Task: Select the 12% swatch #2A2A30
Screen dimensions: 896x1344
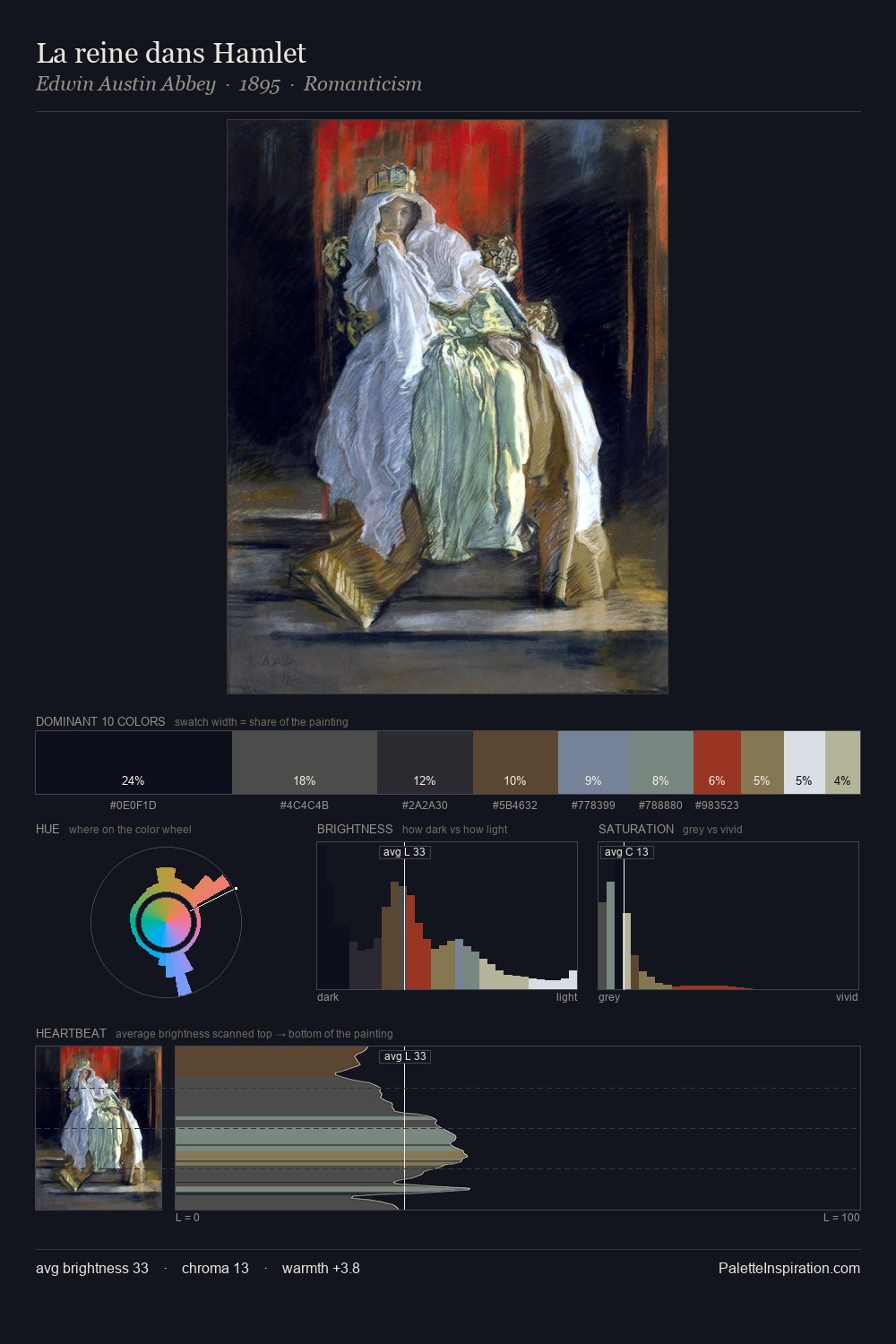Action: click(425, 762)
